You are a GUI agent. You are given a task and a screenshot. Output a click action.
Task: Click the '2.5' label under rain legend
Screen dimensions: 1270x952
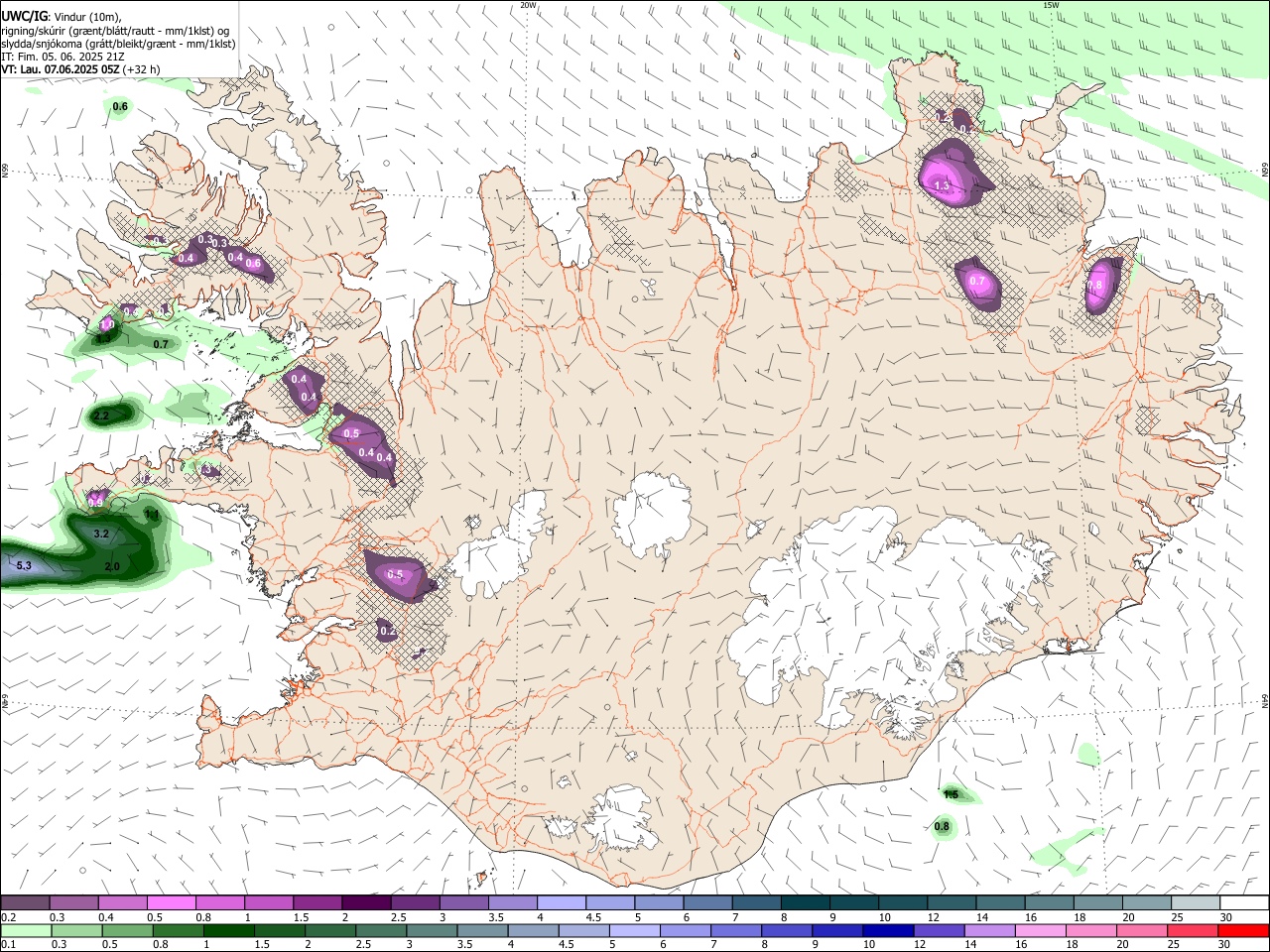pos(363,944)
